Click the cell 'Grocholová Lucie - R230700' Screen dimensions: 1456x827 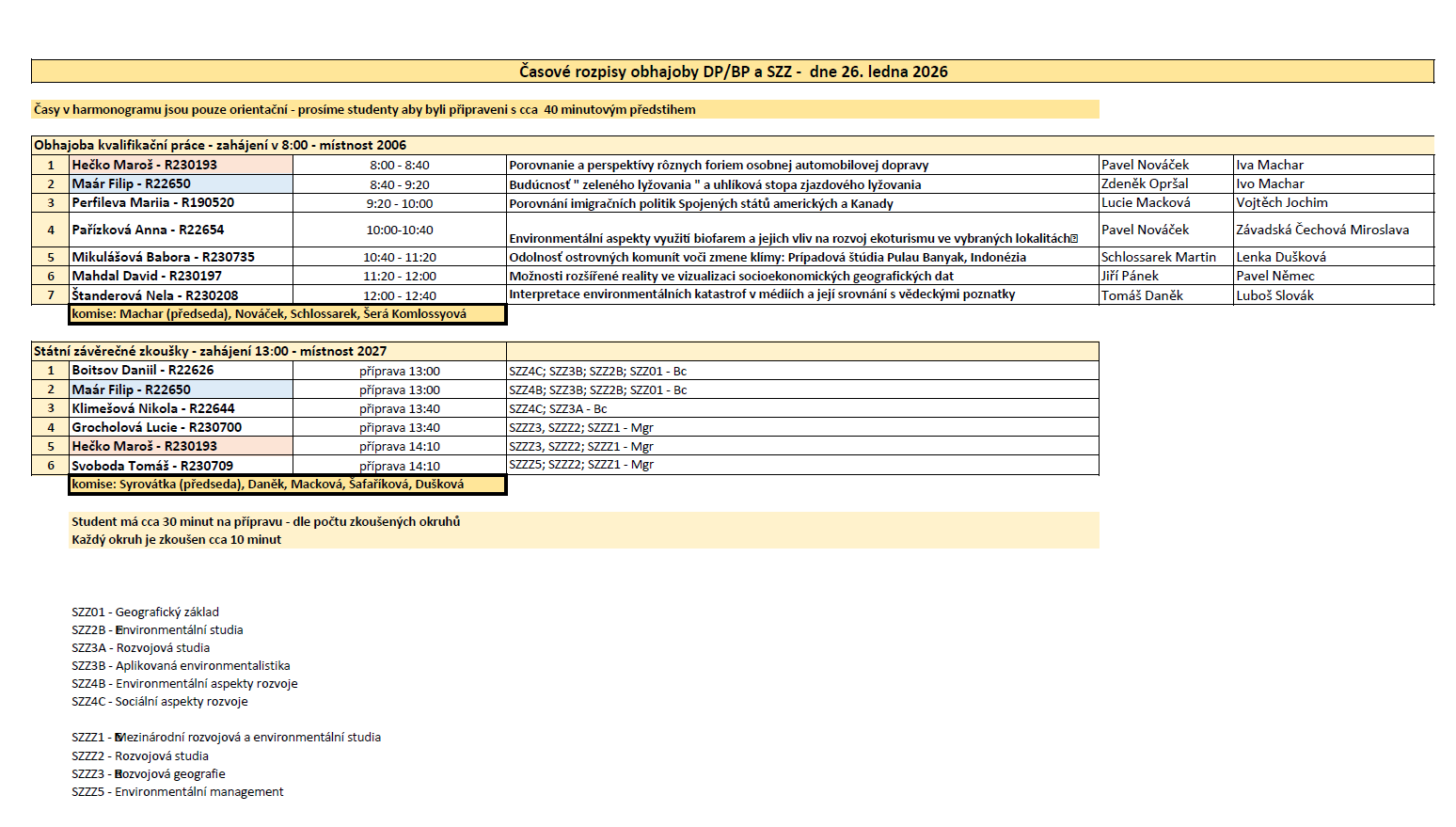click(x=157, y=427)
